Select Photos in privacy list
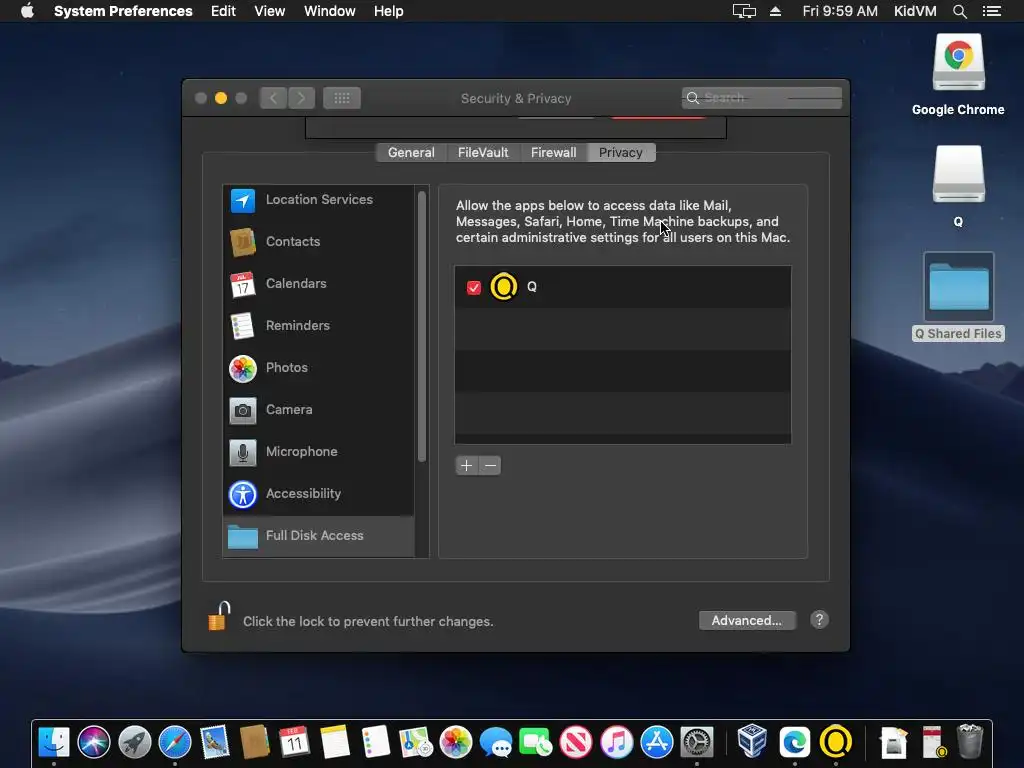 tap(319, 368)
